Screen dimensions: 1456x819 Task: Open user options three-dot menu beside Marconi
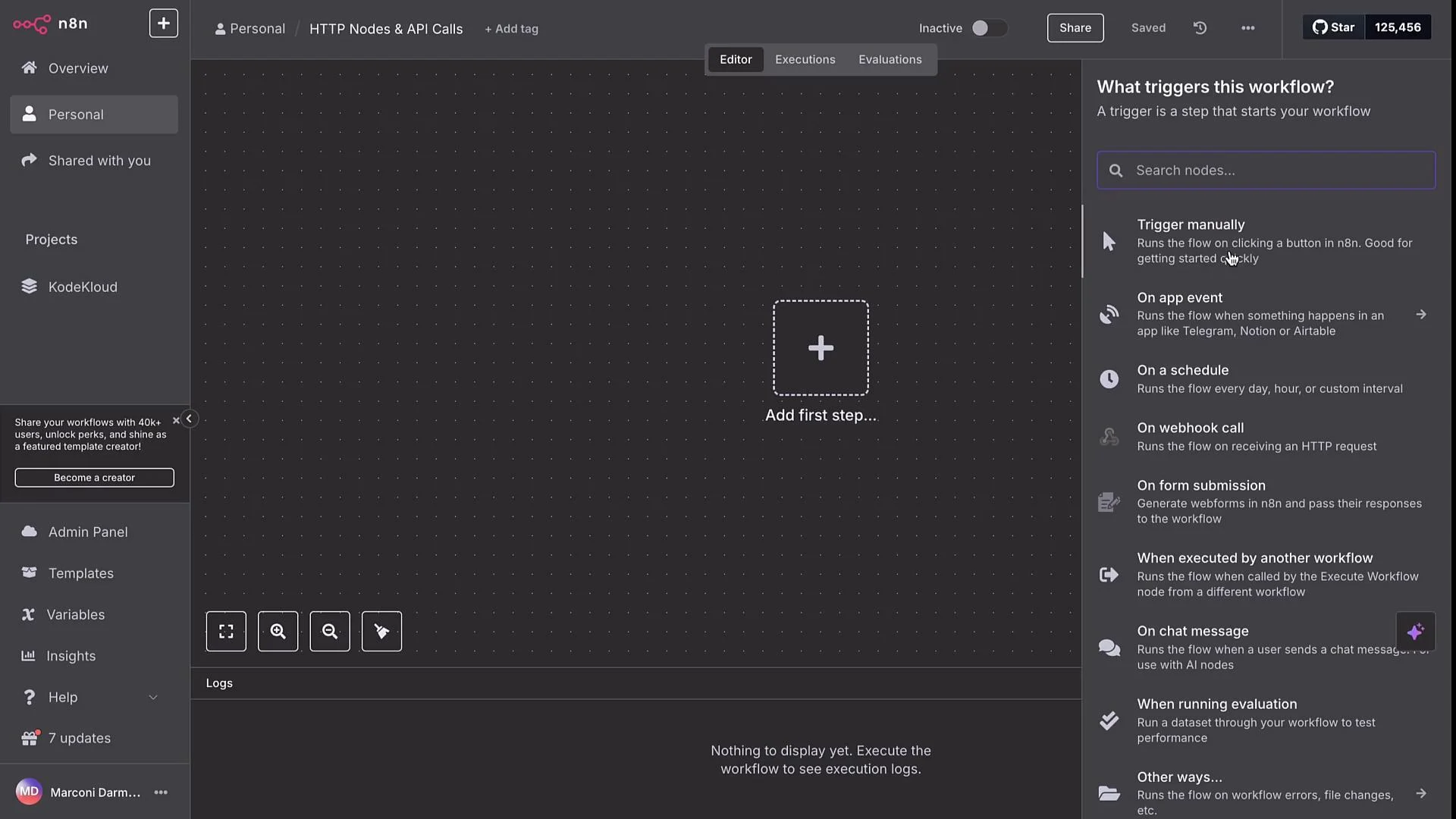click(161, 792)
